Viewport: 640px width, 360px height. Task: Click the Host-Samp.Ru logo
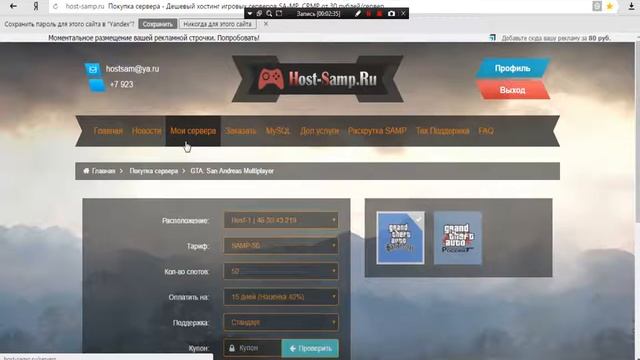[318, 79]
